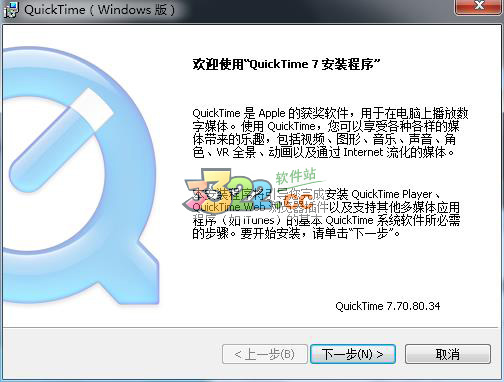Click the window title QuickTime (Windows 版)
This screenshot has height=382, width=504.
click(99, 10)
